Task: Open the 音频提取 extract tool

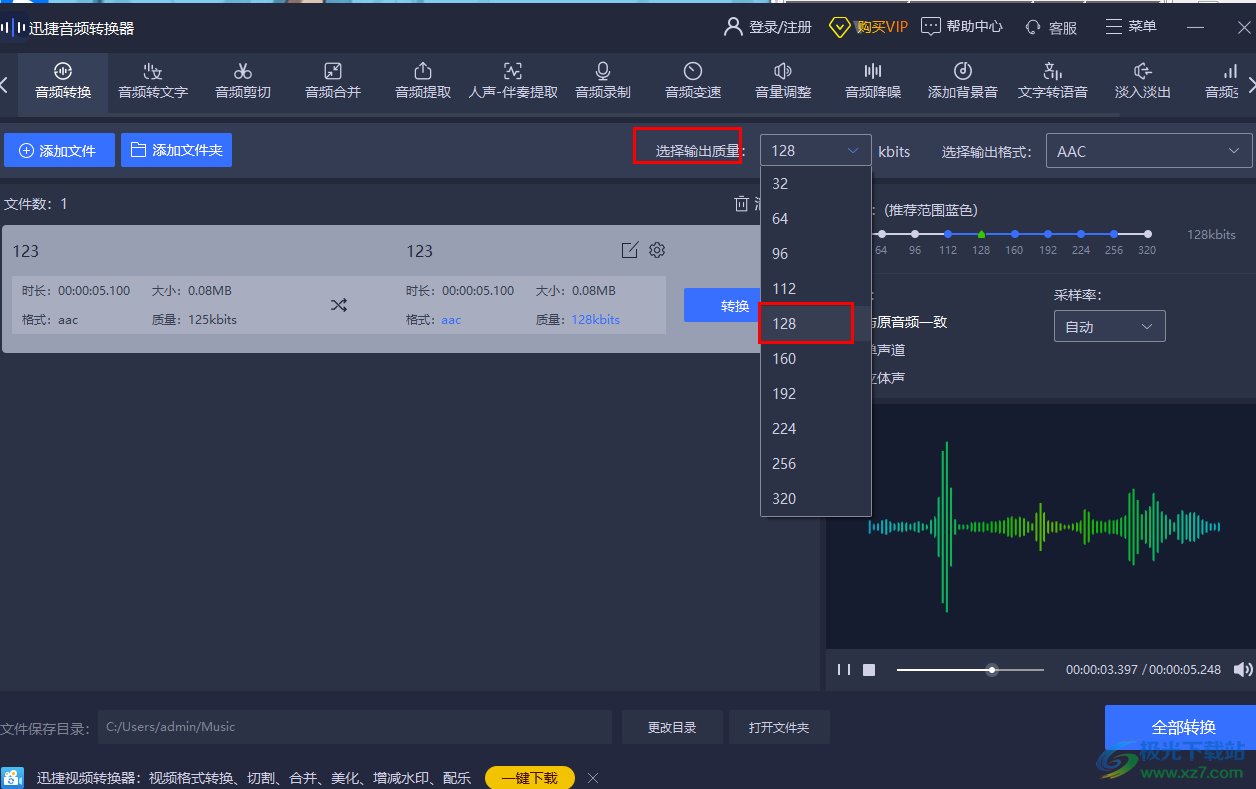Action: coord(423,81)
